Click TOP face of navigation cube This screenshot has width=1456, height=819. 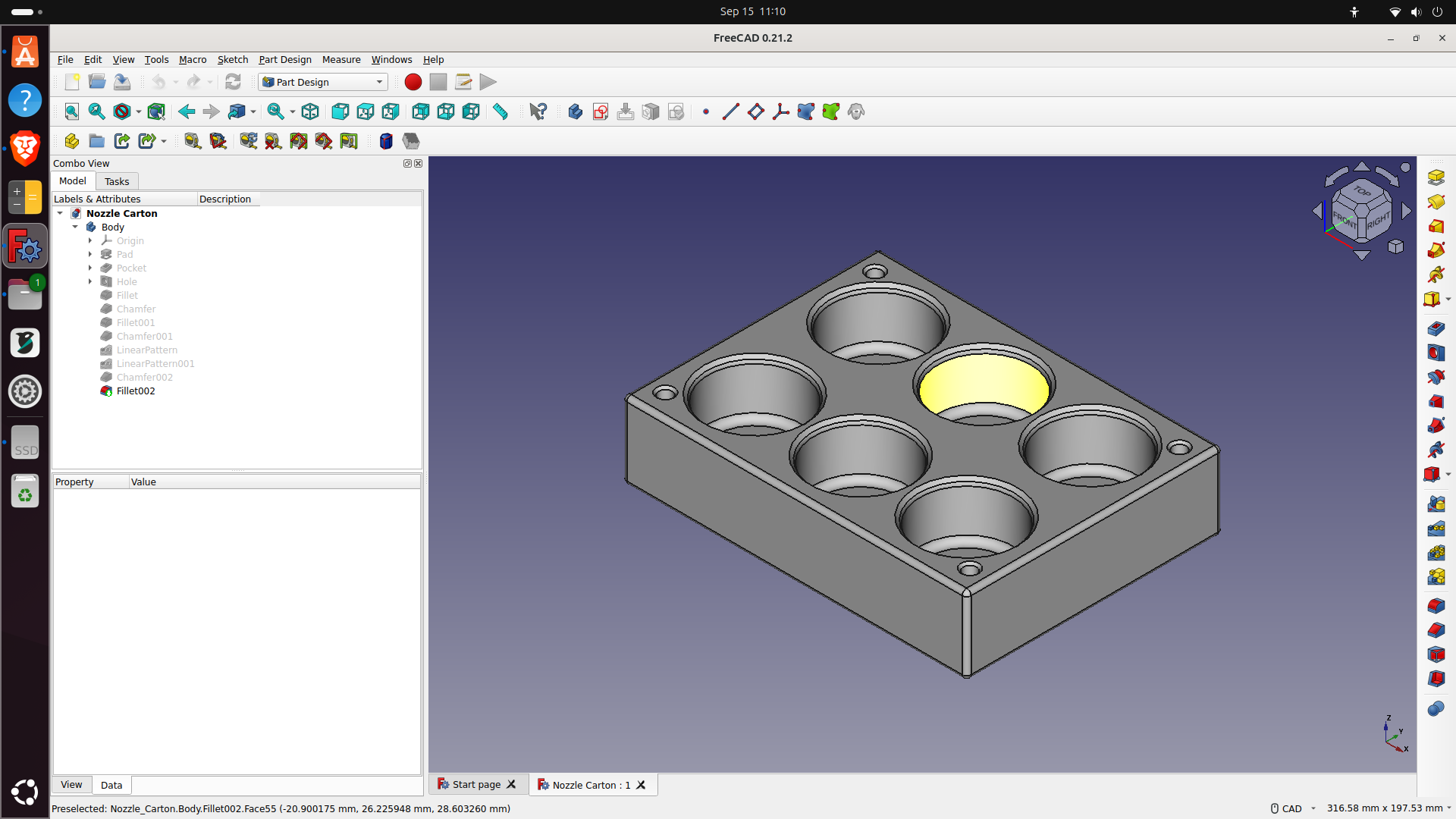(1362, 192)
